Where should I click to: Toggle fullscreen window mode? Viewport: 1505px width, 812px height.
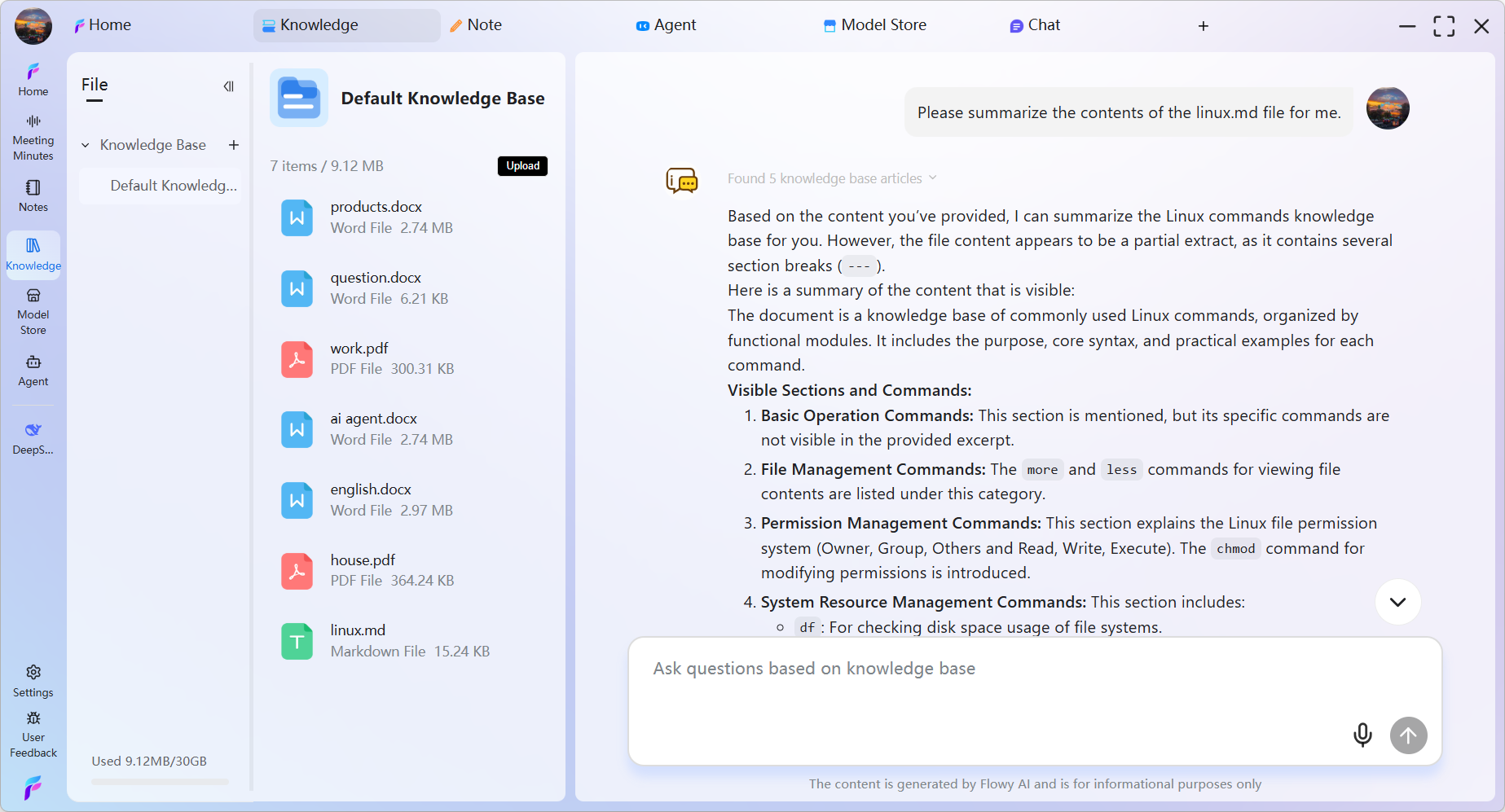coord(1444,26)
